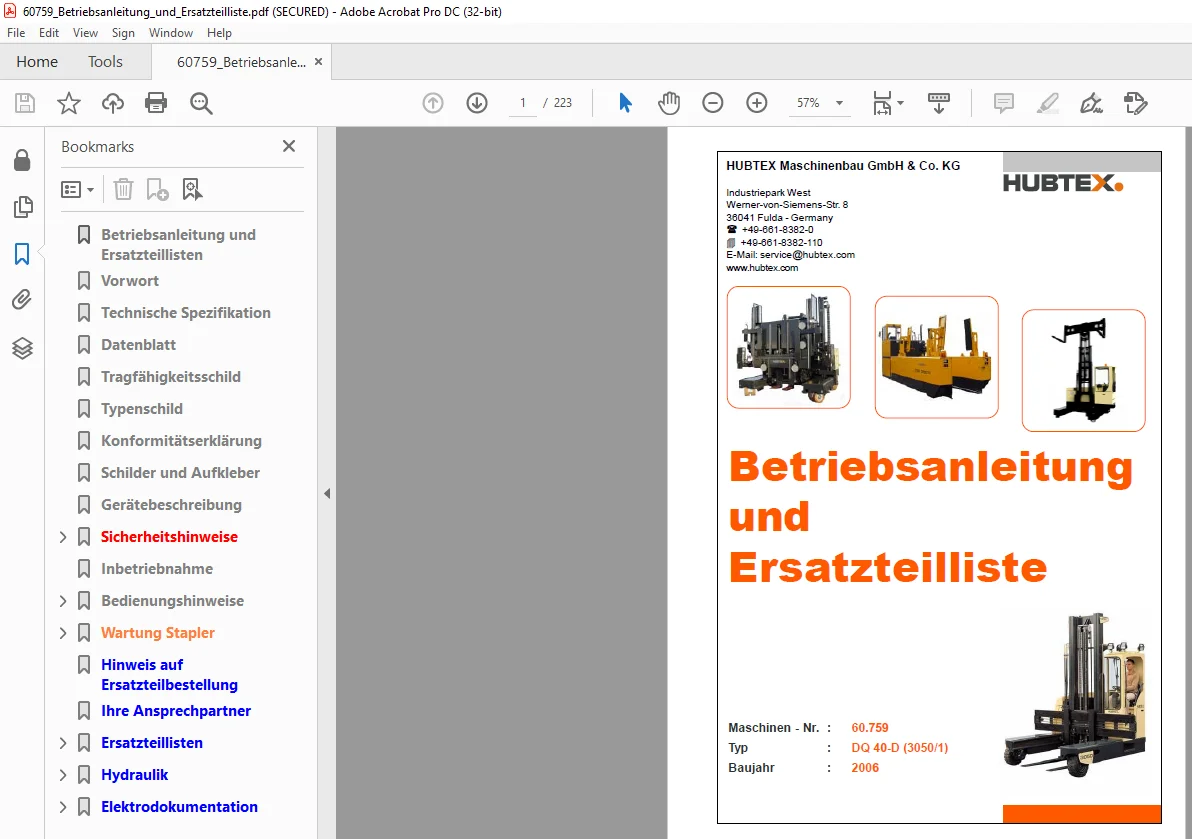
Task: Toggle the Bookmarks sidebar icon
Action: [22, 254]
